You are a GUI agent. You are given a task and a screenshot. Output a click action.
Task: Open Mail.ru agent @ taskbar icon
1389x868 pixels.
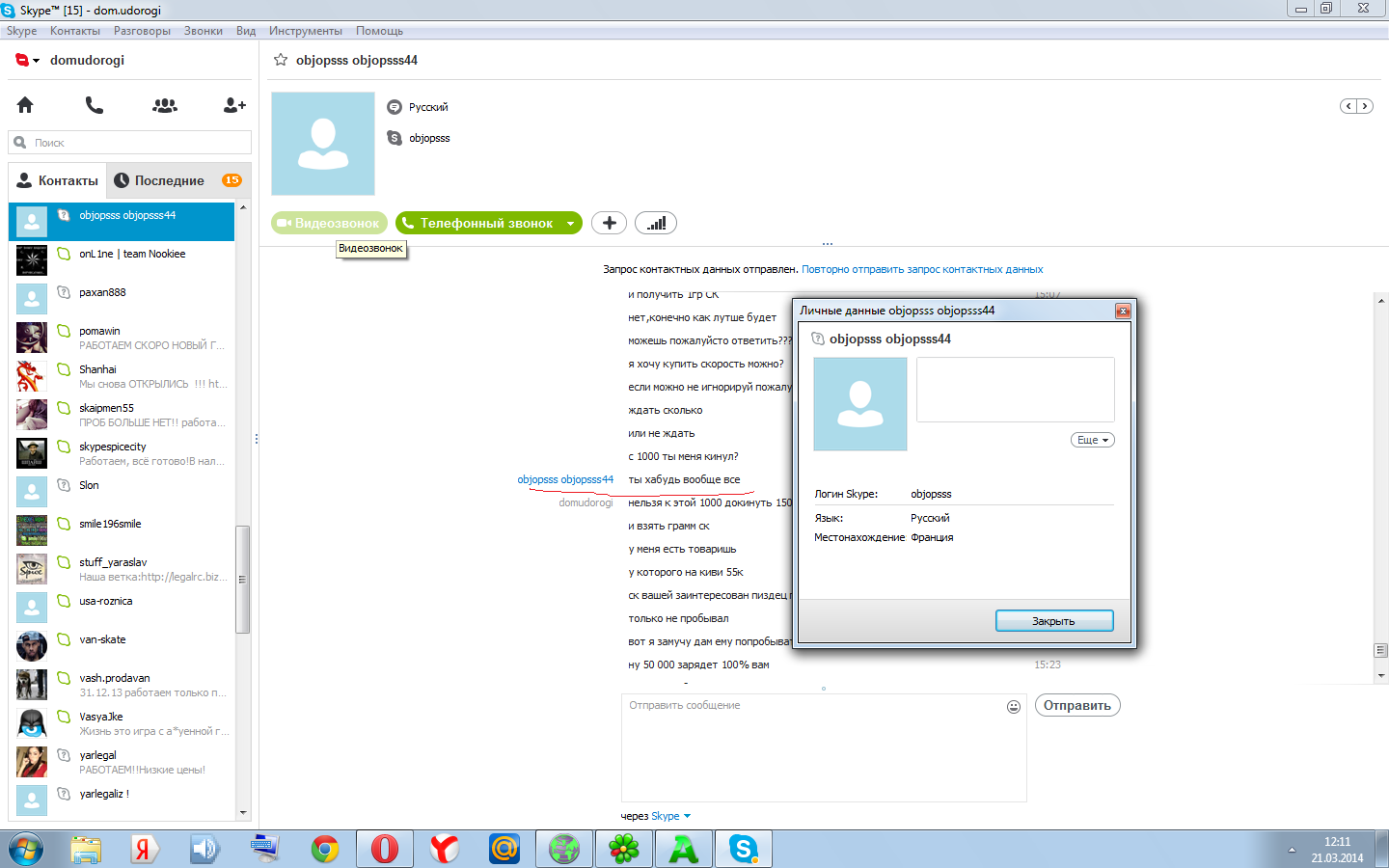(504, 849)
